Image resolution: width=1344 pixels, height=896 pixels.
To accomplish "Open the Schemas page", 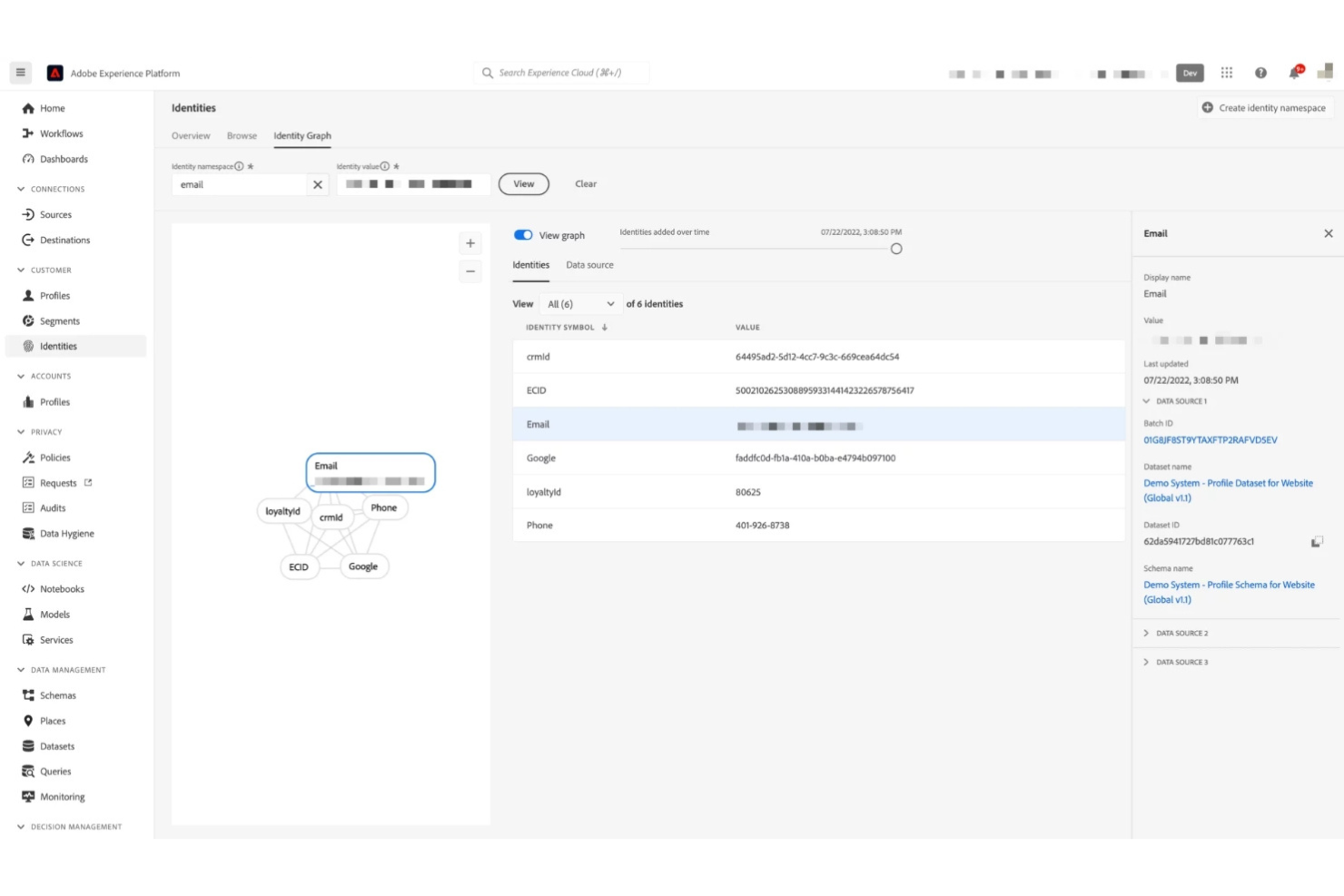I will point(58,694).
